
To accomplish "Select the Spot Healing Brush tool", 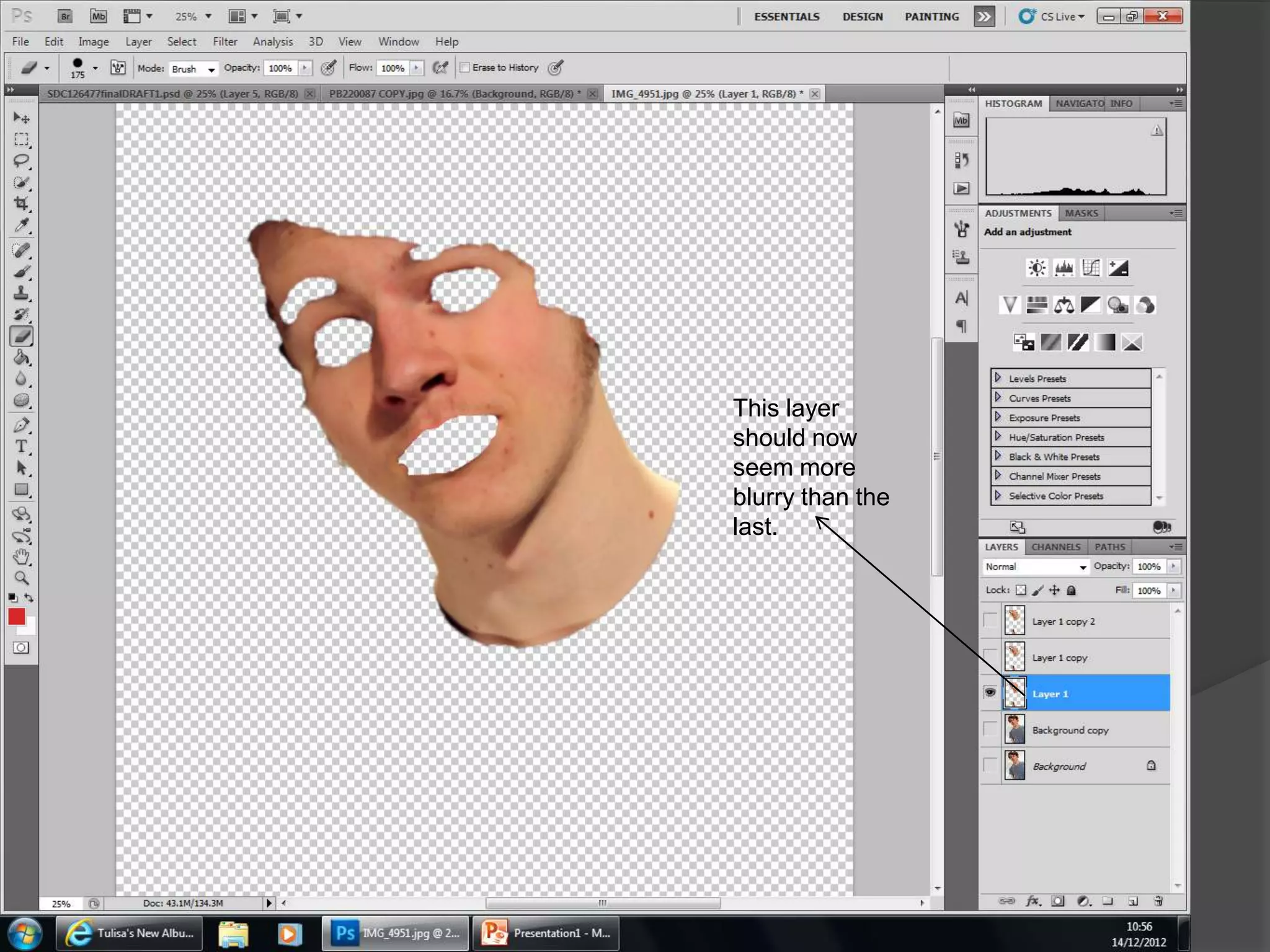I will tap(21, 250).
